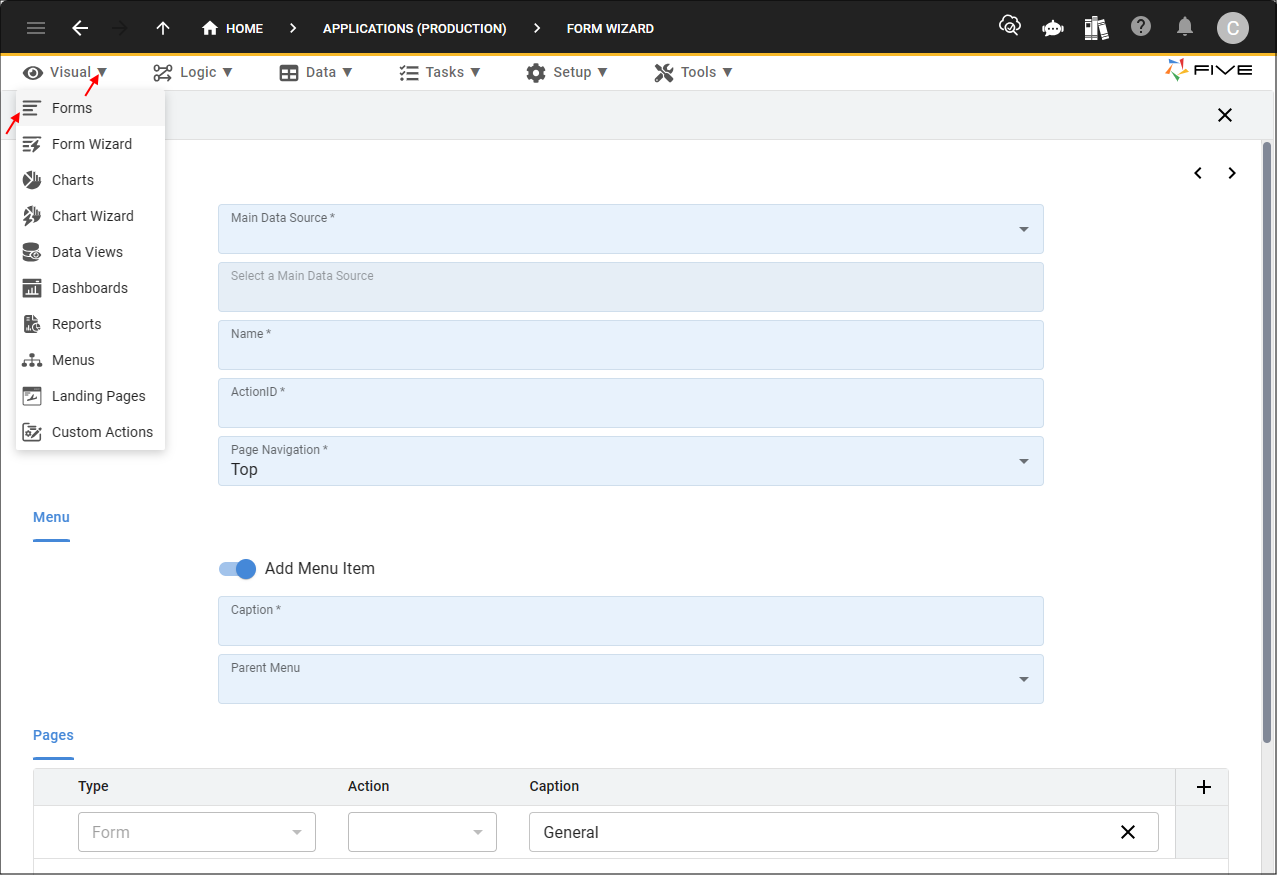Add a new page row with plus

1204,787
